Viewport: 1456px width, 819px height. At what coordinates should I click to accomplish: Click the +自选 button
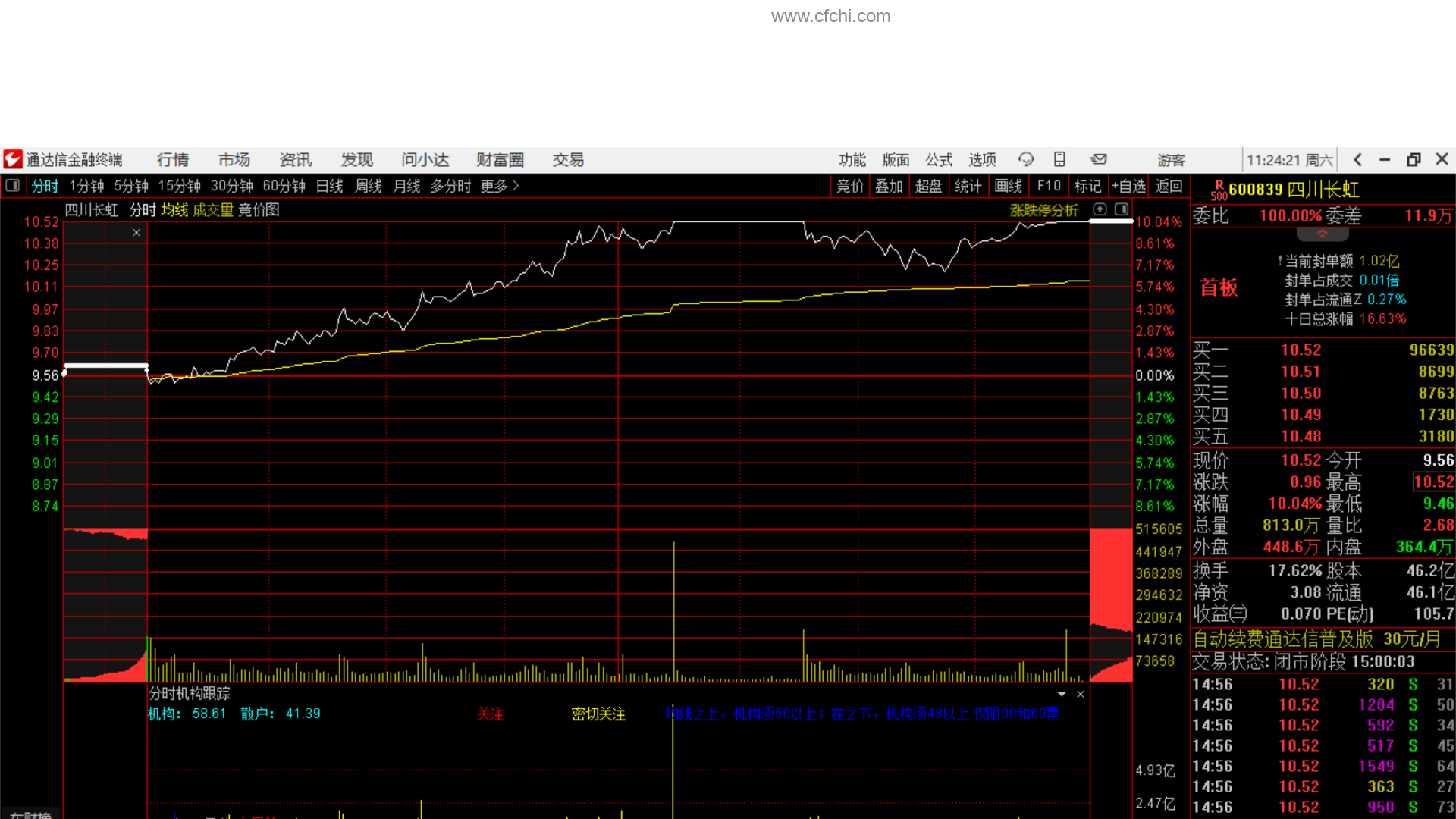[x=1128, y=186]
